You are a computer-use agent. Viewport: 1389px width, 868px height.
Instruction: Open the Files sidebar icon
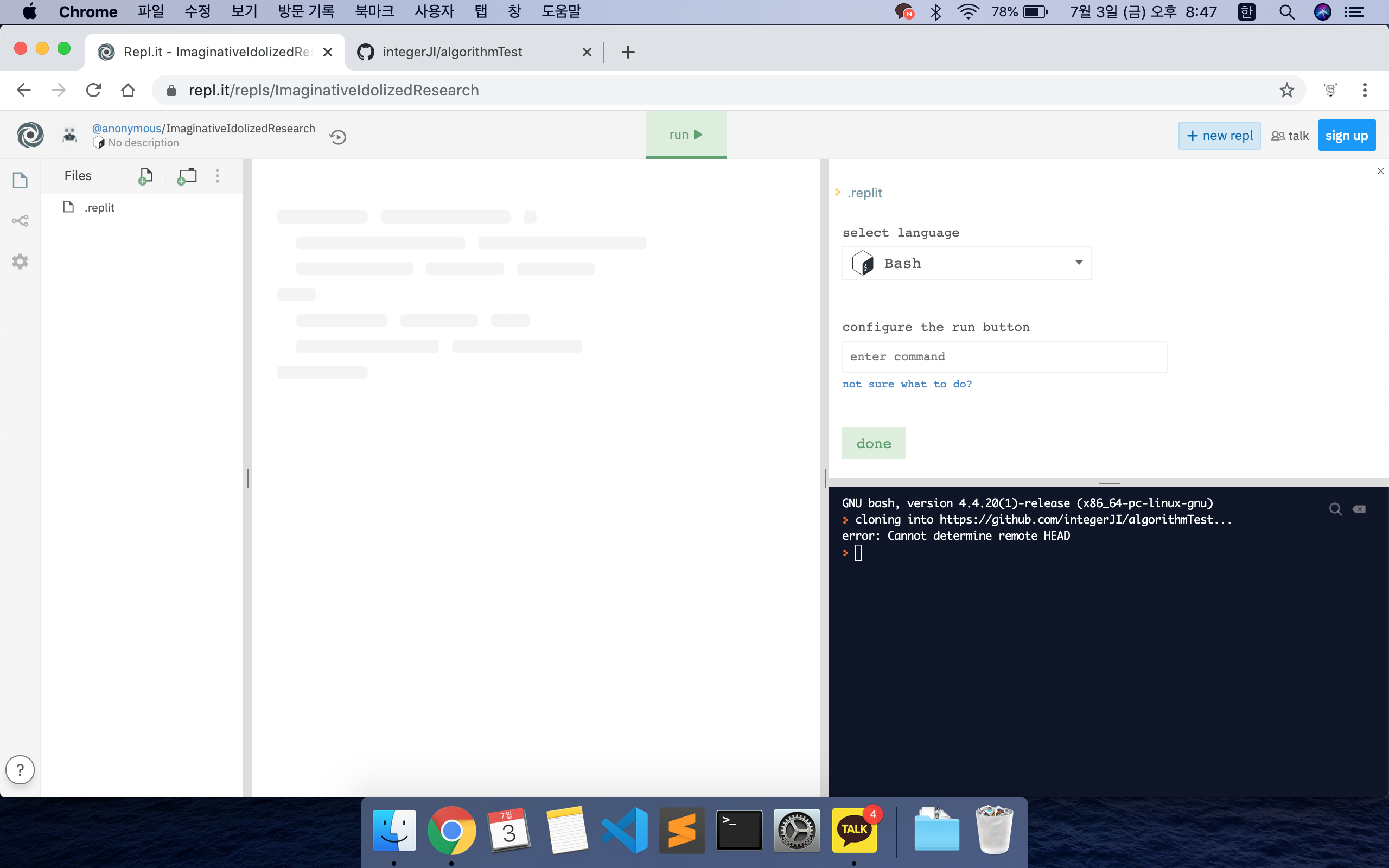20,180
